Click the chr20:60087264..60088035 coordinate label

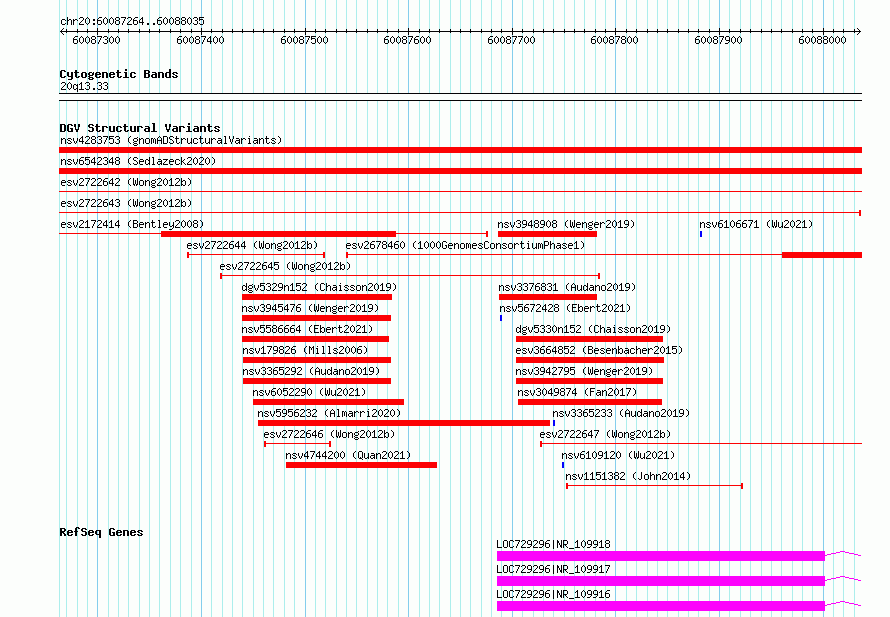tap(132, 21)
